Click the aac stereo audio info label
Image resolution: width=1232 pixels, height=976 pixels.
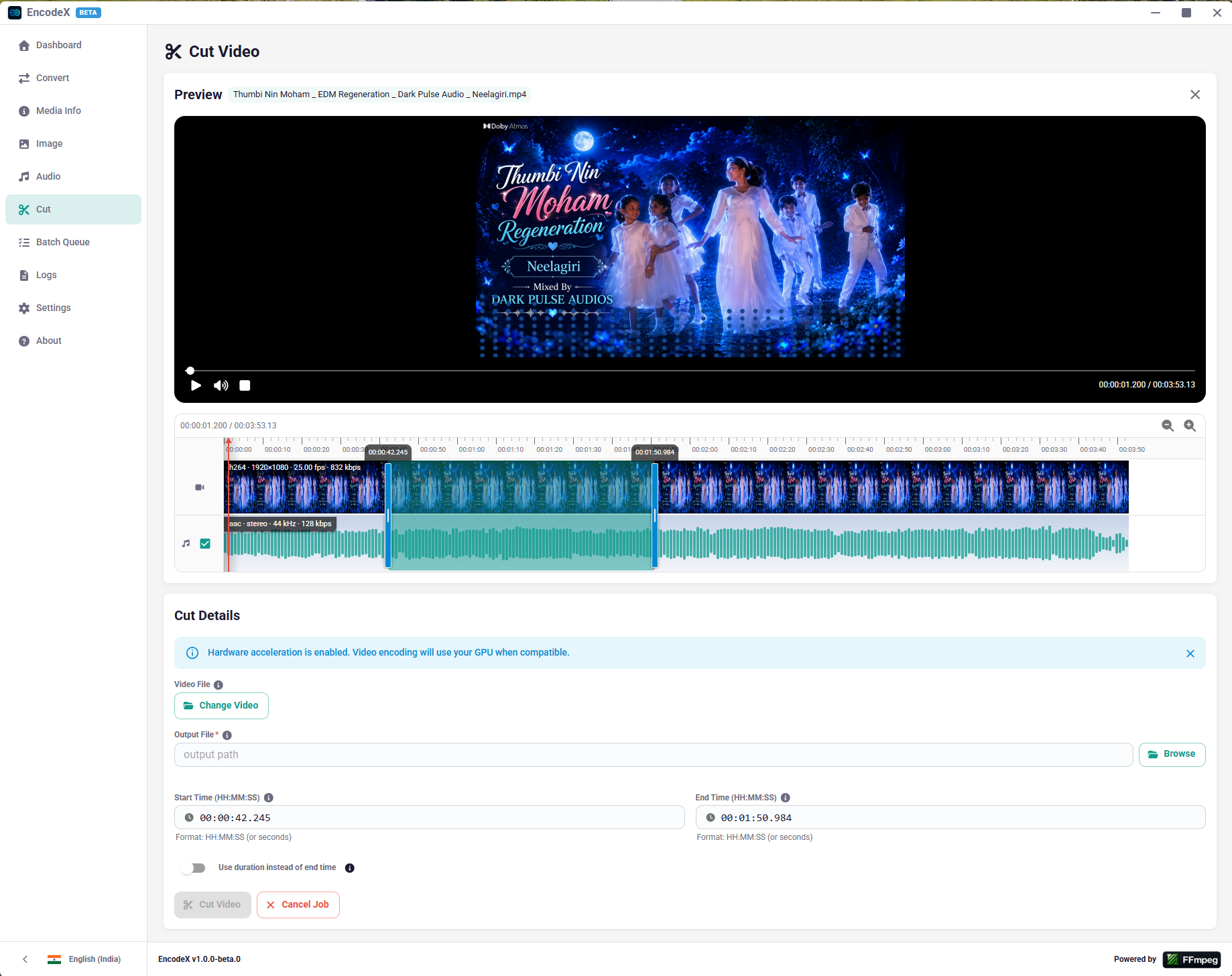coord(280,524)
